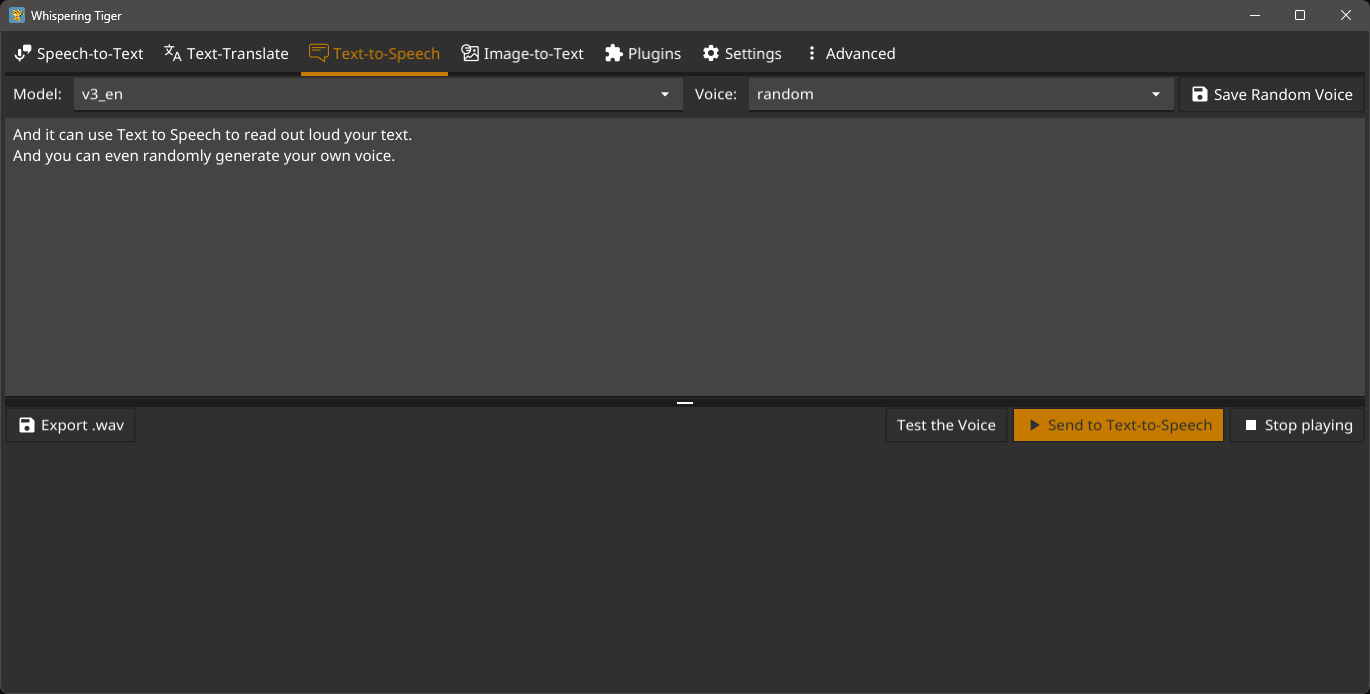Close the Whispering Tiger window
The height and width of the screenshot is (694, 1370).
(1346, 15)
